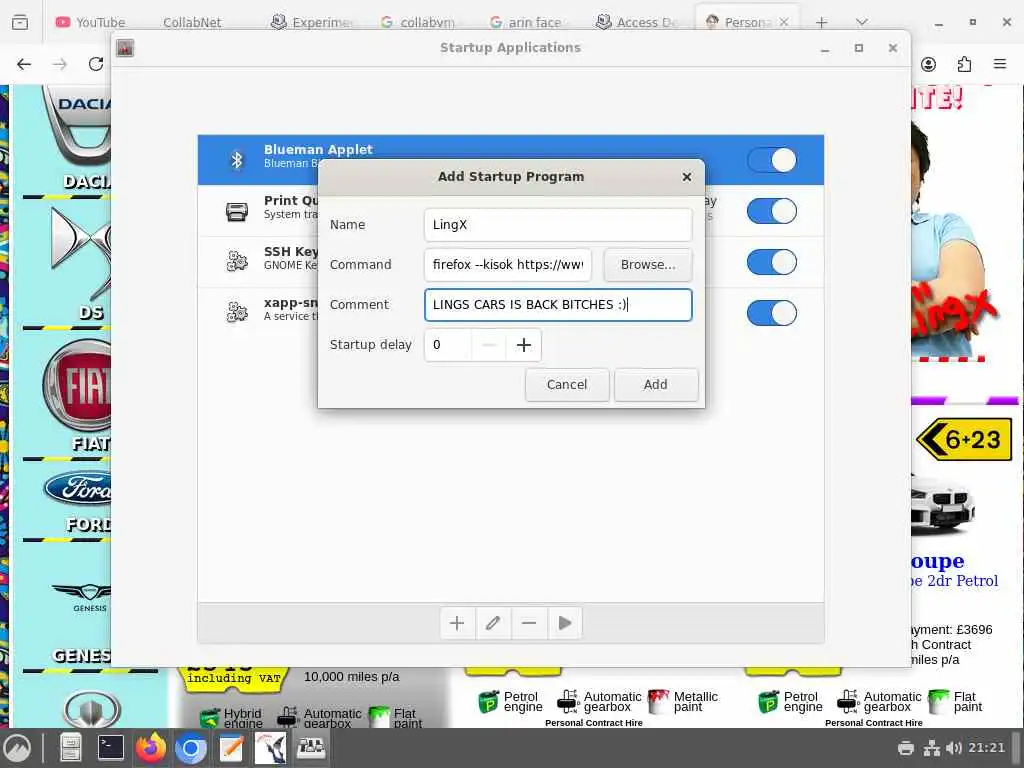Image resolution: width=1024 pixels, height=768 pixels.
Task: Click the DS logo on the webpage
Action: point(81,252)
